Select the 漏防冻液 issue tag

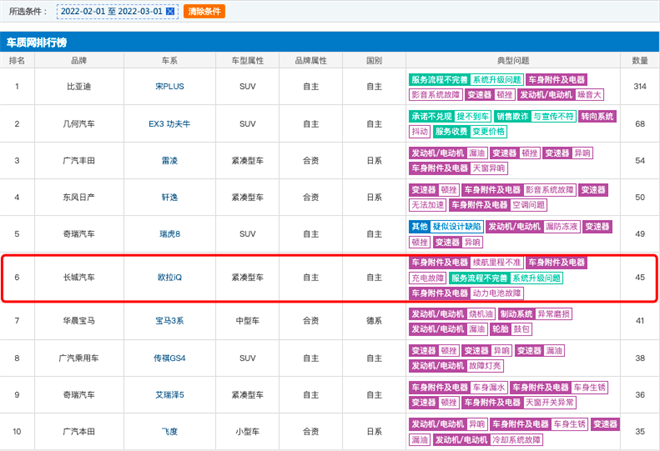[x=562, y=227]
